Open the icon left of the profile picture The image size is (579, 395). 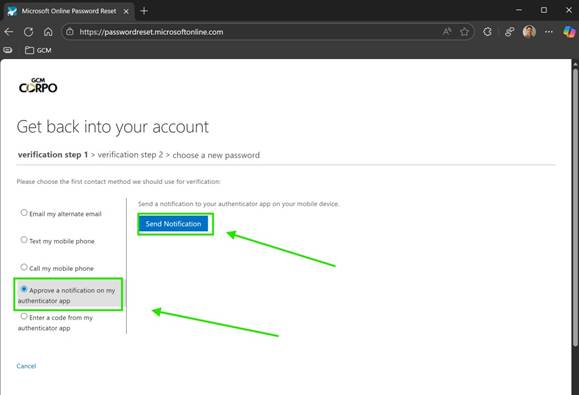[510, 32]
